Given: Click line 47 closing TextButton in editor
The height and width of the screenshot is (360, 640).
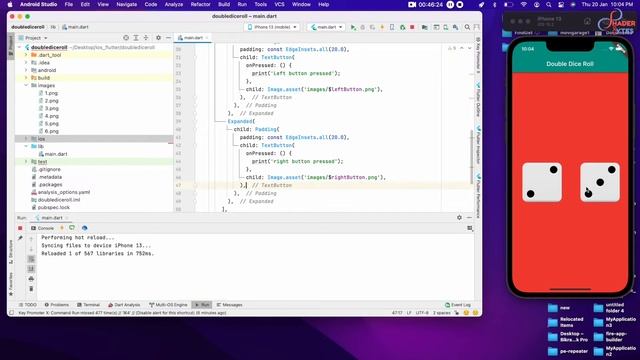Looking at the screenshot, I should click(266, 185).
